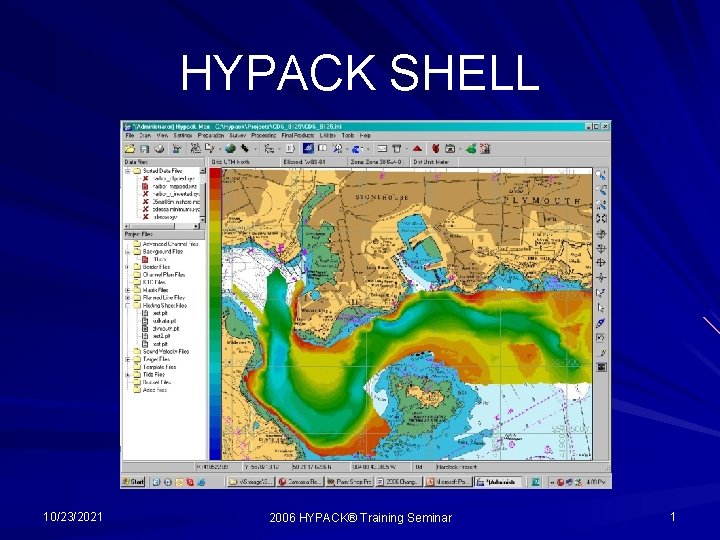Click the Data Files horizontal scrollbar right arrow
720x540 pixels.
click(197, 226)
